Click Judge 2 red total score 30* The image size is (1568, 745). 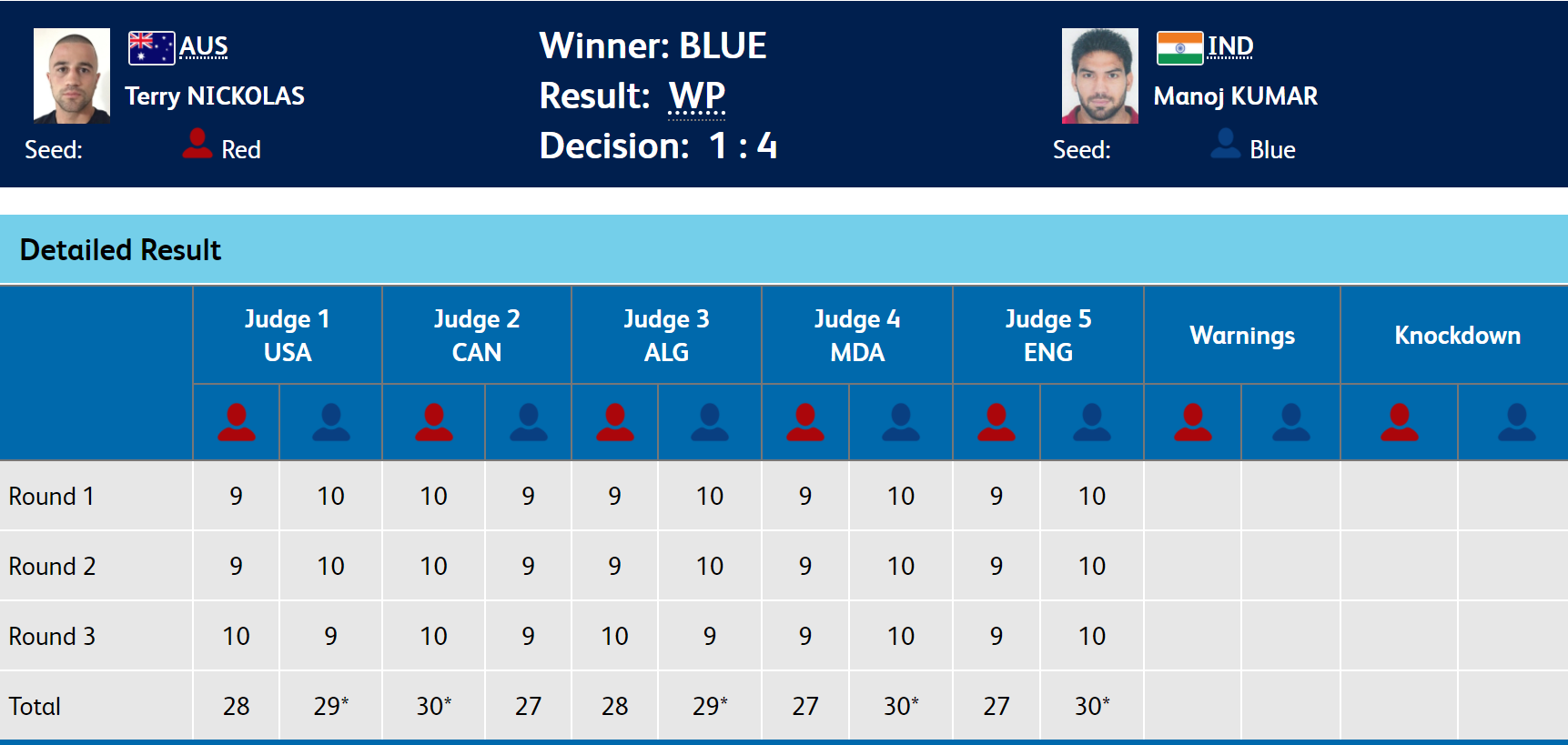(x=434, y=706)
